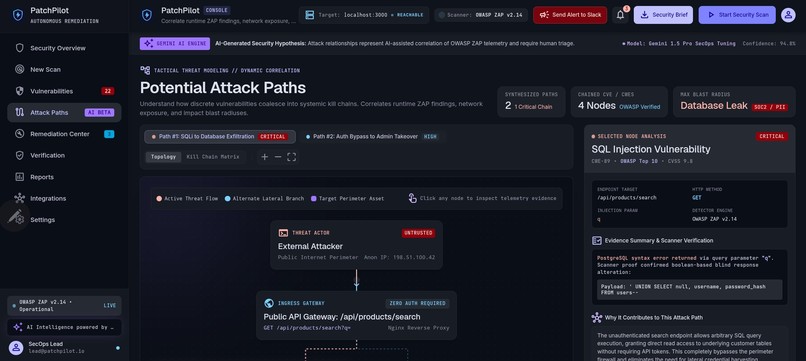This screenshot has height=361, width=806.
Task: Zoom in on the graph with plus
Action: (265, 157)
